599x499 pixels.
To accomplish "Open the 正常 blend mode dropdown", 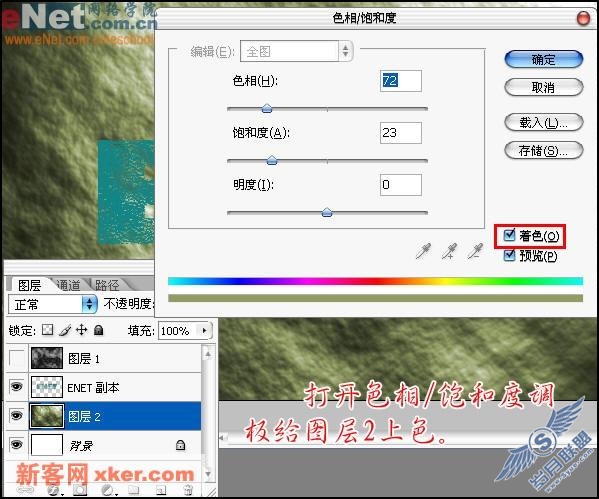I will pyautogui.click(x=53, y=305).
